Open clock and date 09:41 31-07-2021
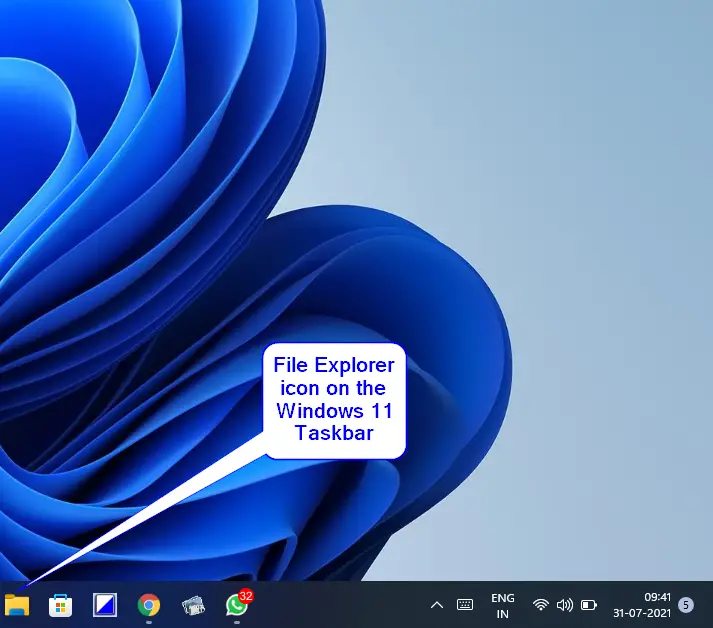The height and width of the screenshot is (628, 713). pyautogui.click(x=642, y=605)
